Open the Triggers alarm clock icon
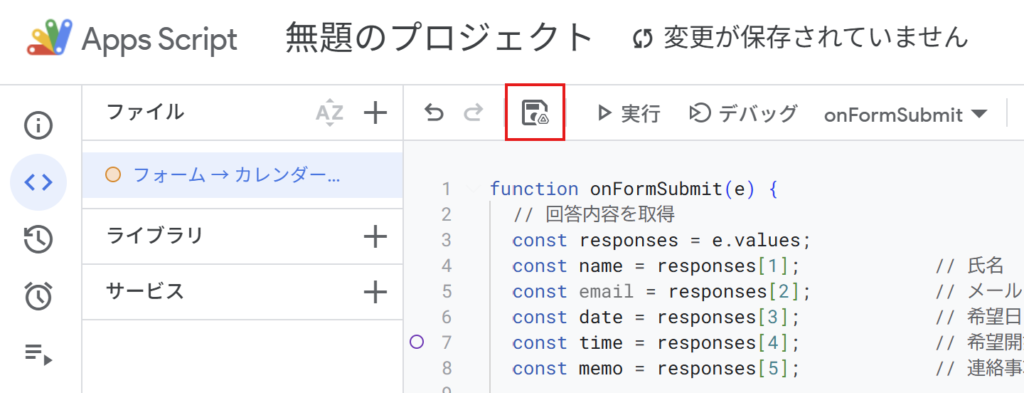This screenshot has height=393, width=1024. (x=38, y=296)
